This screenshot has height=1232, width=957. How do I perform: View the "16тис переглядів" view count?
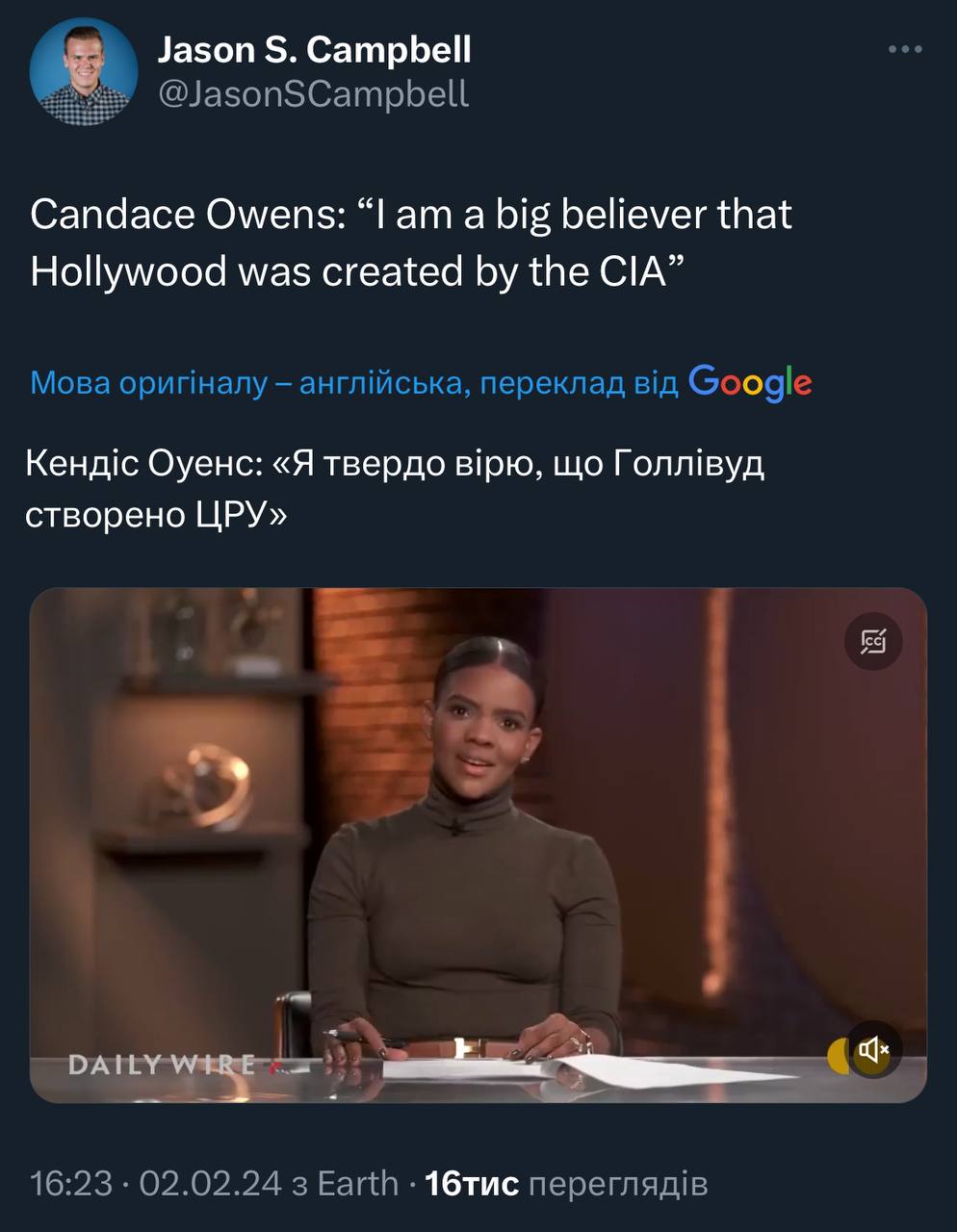pos(566,1183)
